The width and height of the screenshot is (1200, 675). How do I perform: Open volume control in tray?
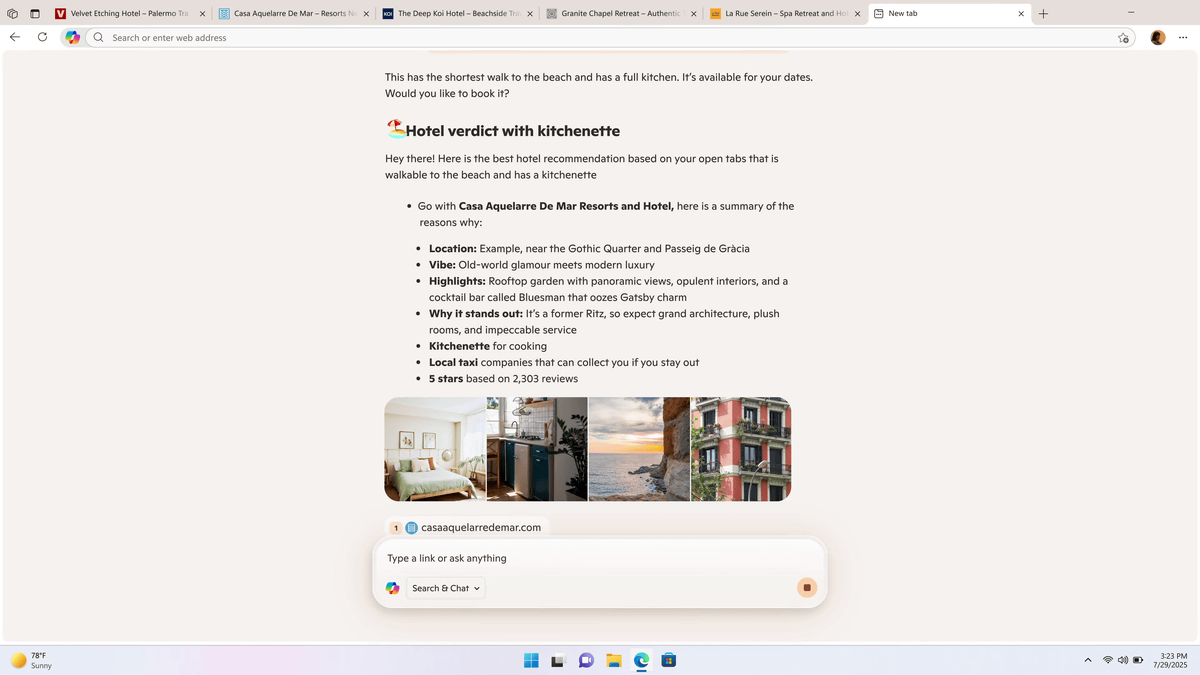coord(1123,660)
